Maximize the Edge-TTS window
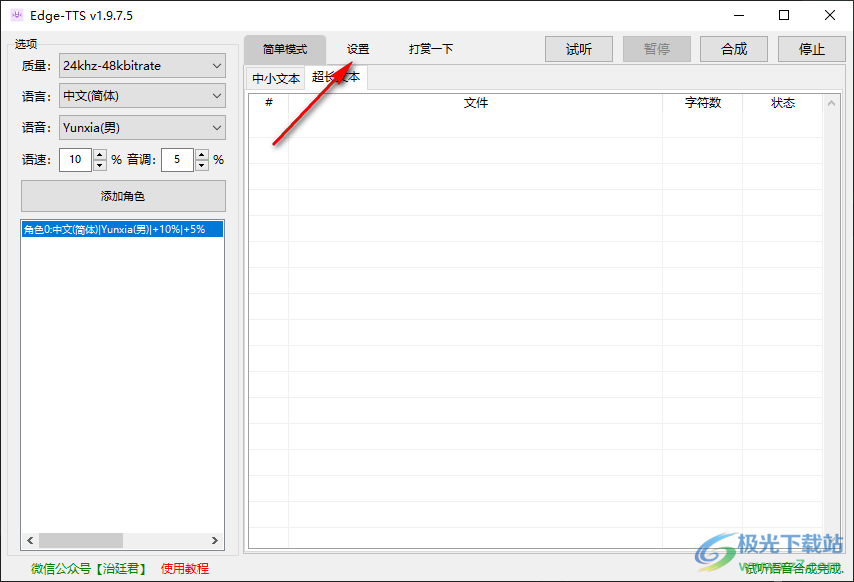 784,15
